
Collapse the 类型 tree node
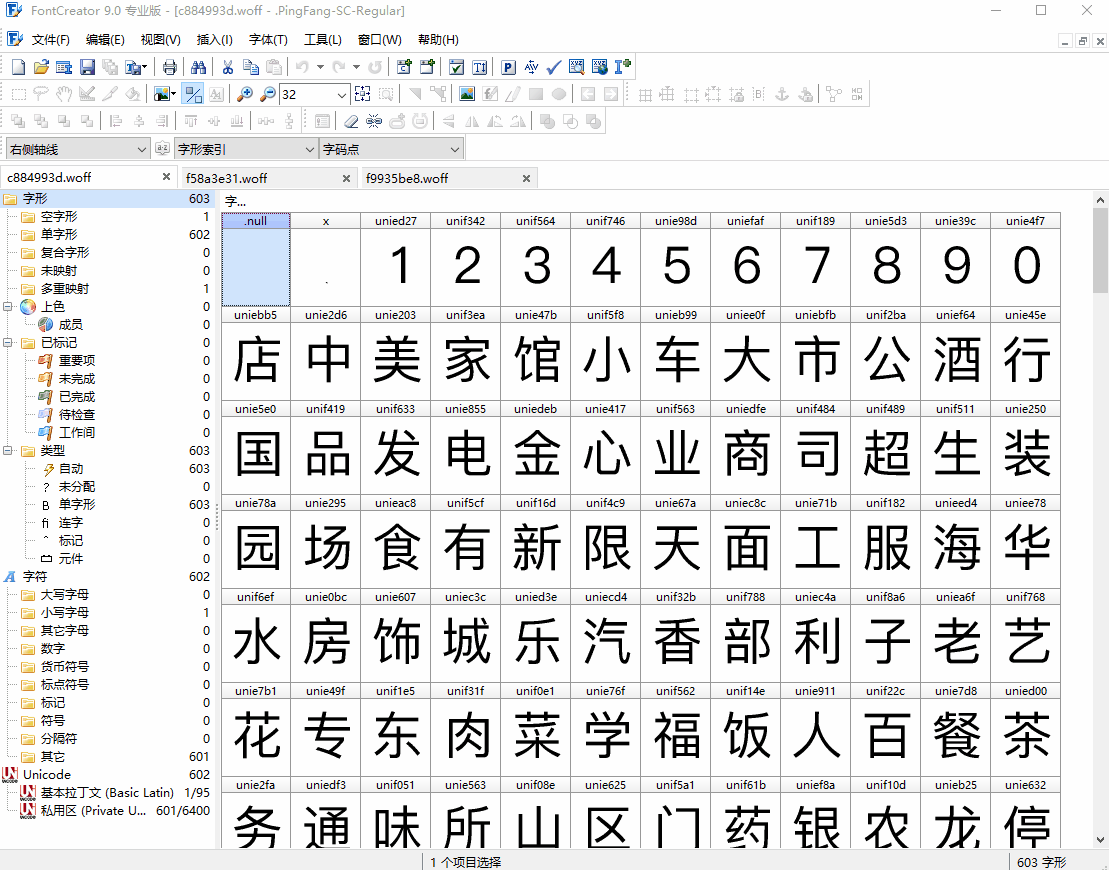pos(8,451)
